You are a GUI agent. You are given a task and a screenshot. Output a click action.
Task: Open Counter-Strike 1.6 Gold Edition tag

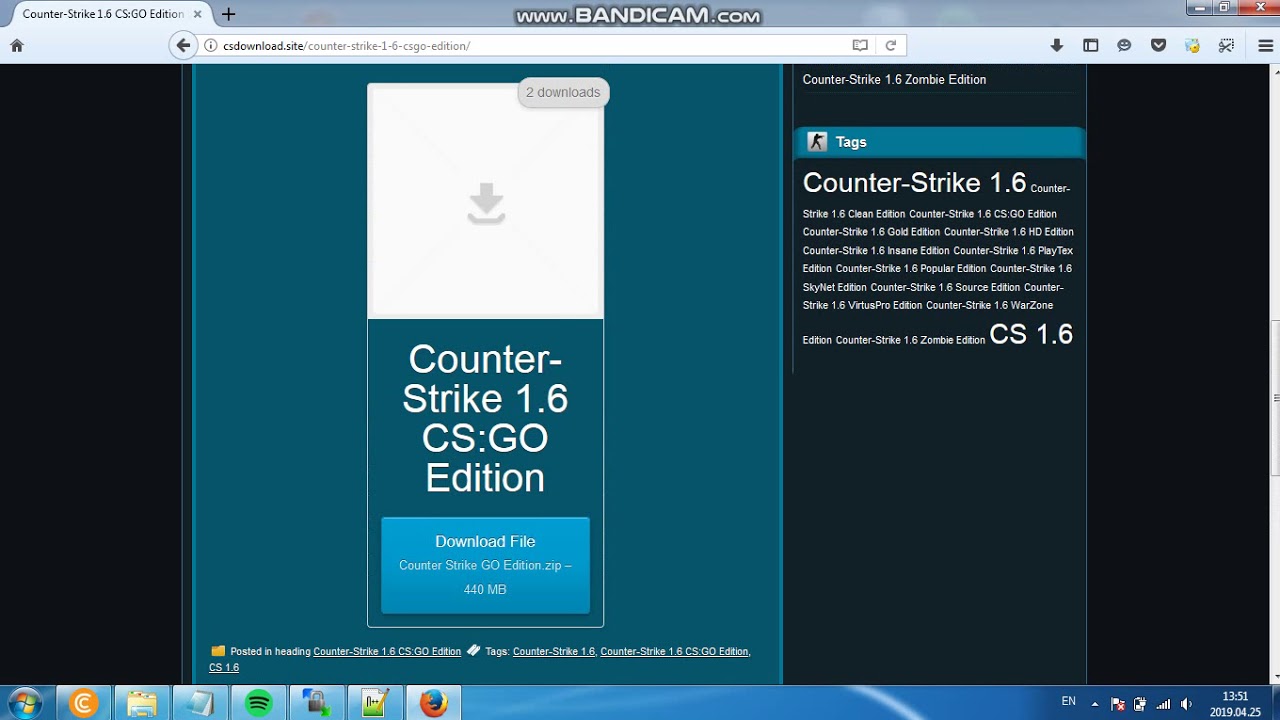[871, 232]
